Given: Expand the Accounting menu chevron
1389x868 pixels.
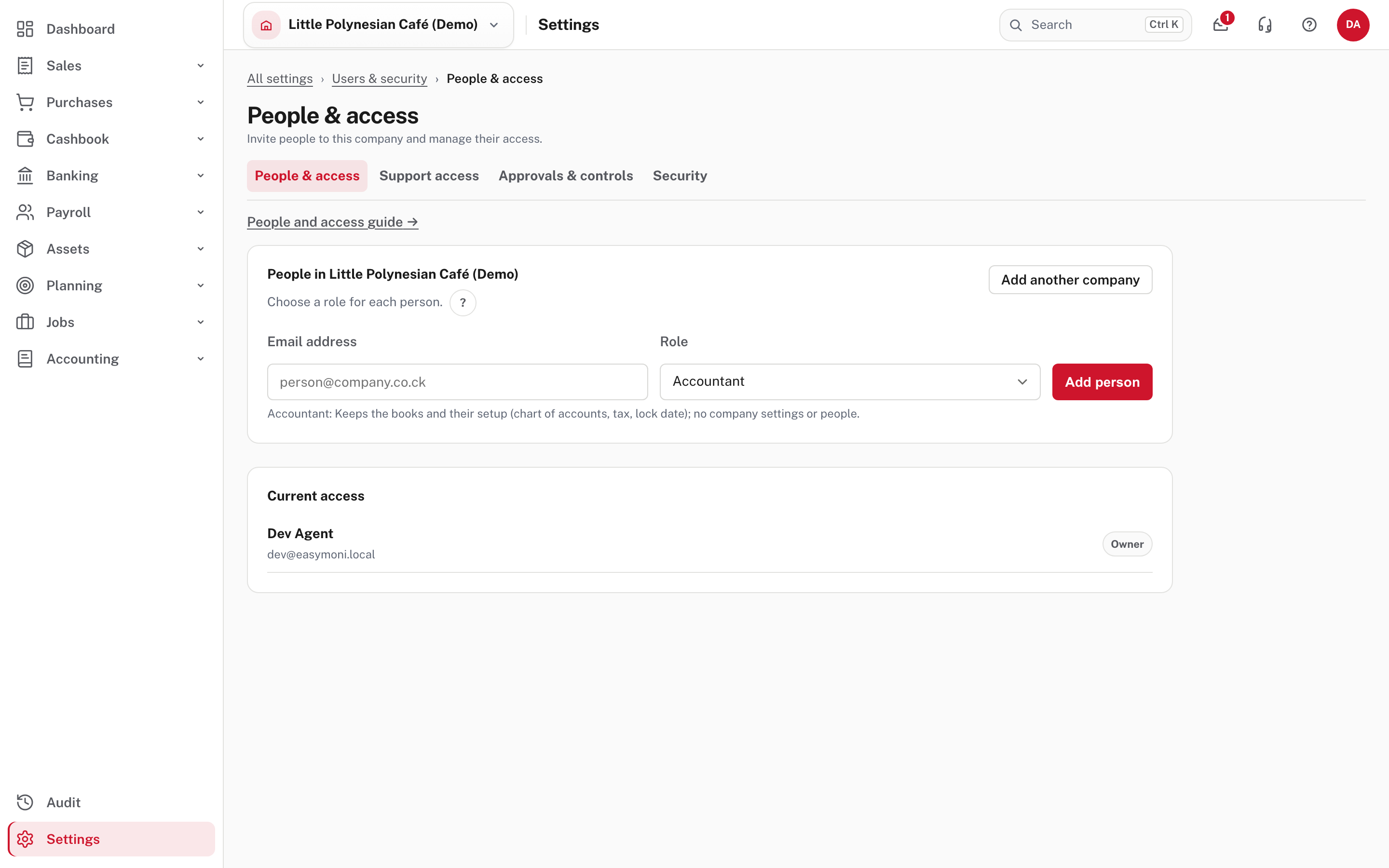Looking at the screenshot, I should pyautogui.click(x=200, y=359).
